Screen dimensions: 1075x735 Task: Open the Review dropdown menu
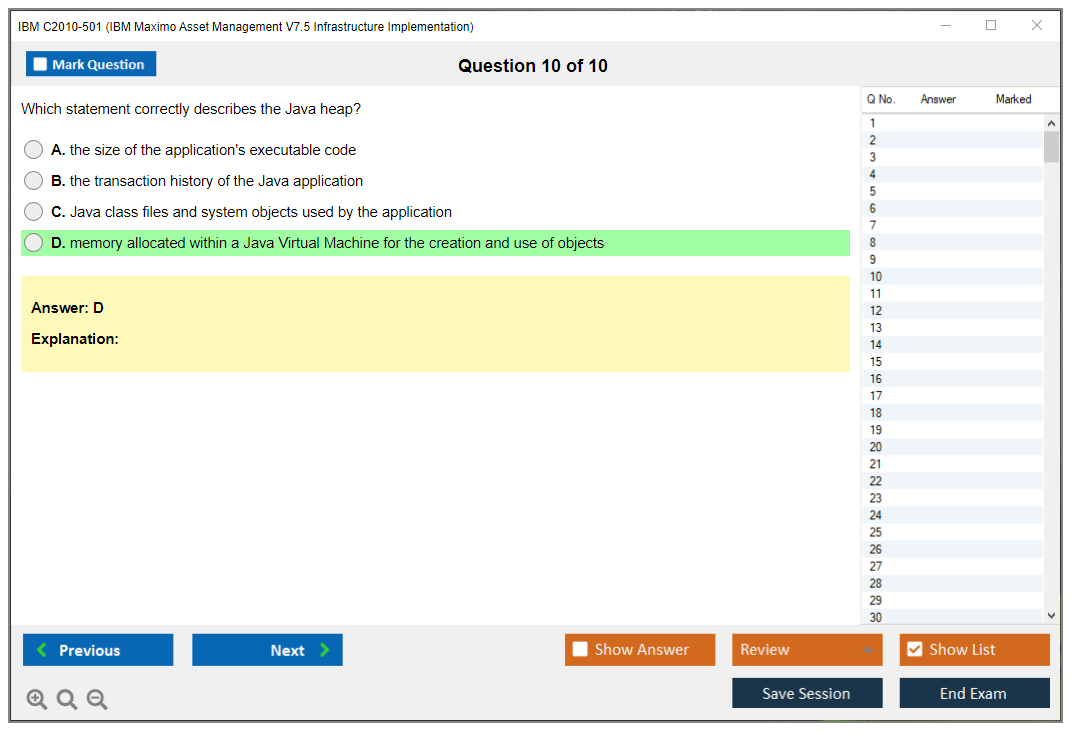point(807,650)
